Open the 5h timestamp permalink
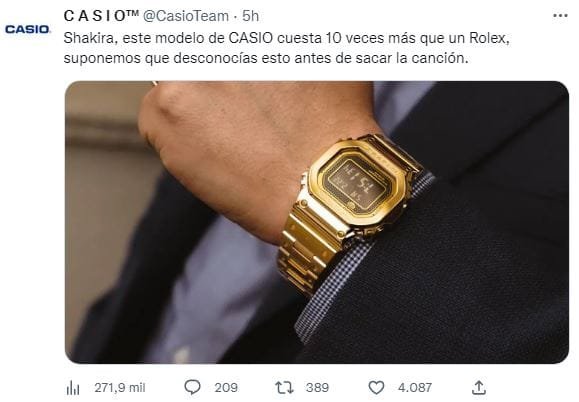The height and width of the screenshot is (402, 579). [250, 16]
